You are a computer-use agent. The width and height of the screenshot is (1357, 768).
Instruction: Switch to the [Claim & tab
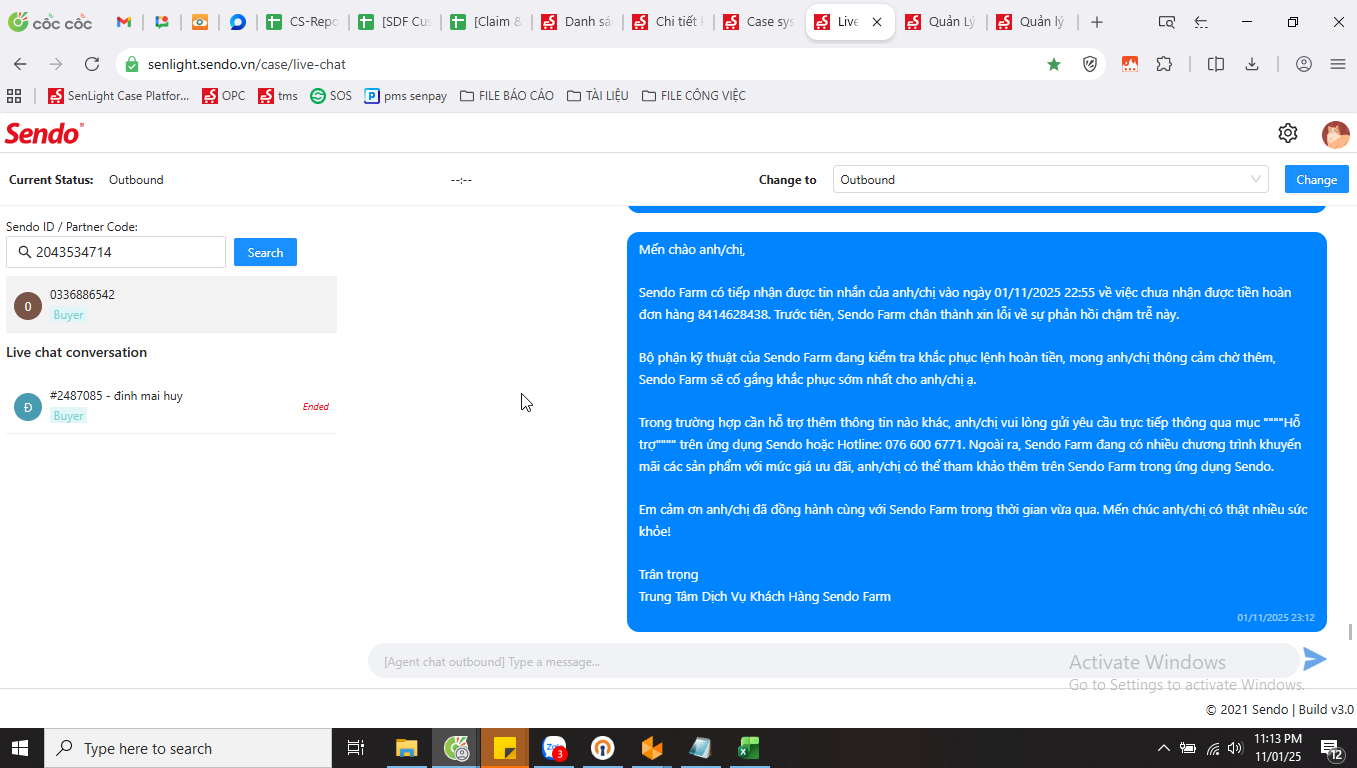click(486, 22)
